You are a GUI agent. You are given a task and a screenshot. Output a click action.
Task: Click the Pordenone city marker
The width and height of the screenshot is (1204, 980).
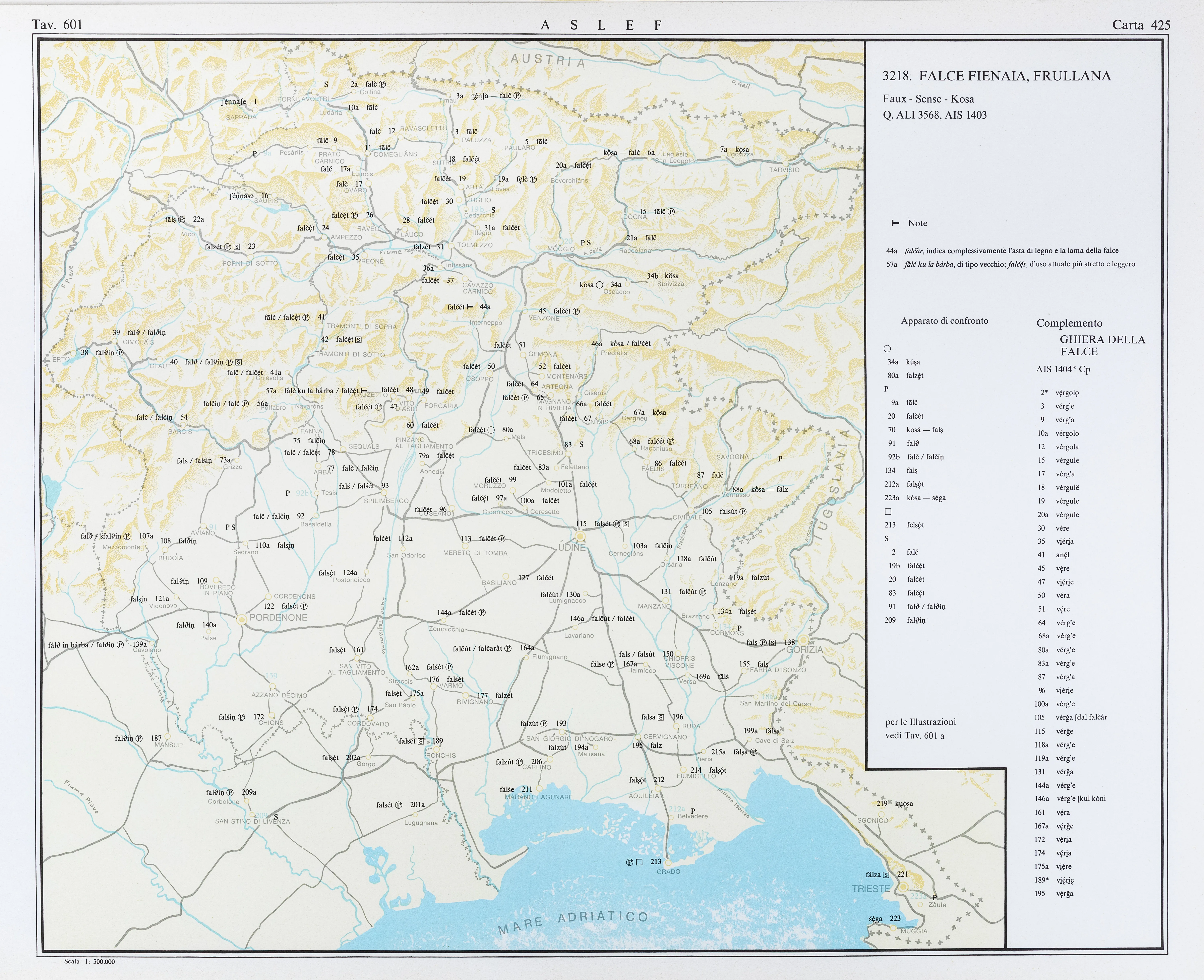(x=242, y=619)
